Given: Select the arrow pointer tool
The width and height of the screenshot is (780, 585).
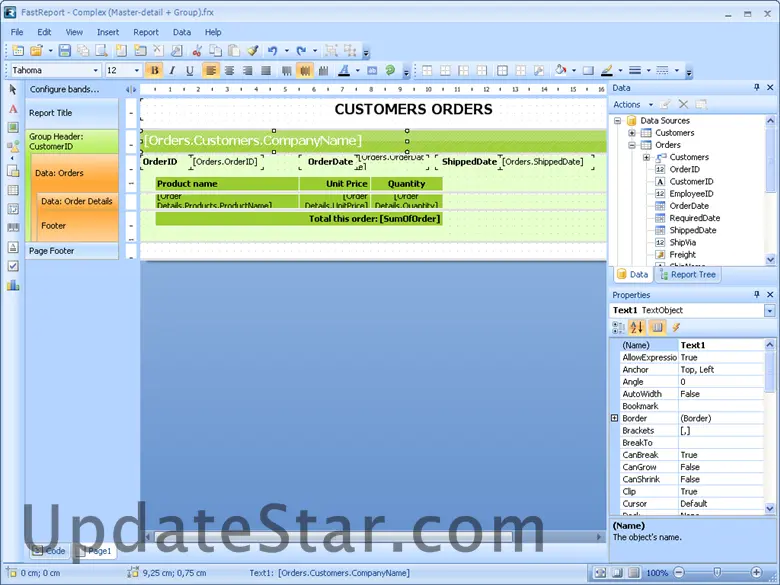Looking at the screenshot, I should [x=13, y=90].
